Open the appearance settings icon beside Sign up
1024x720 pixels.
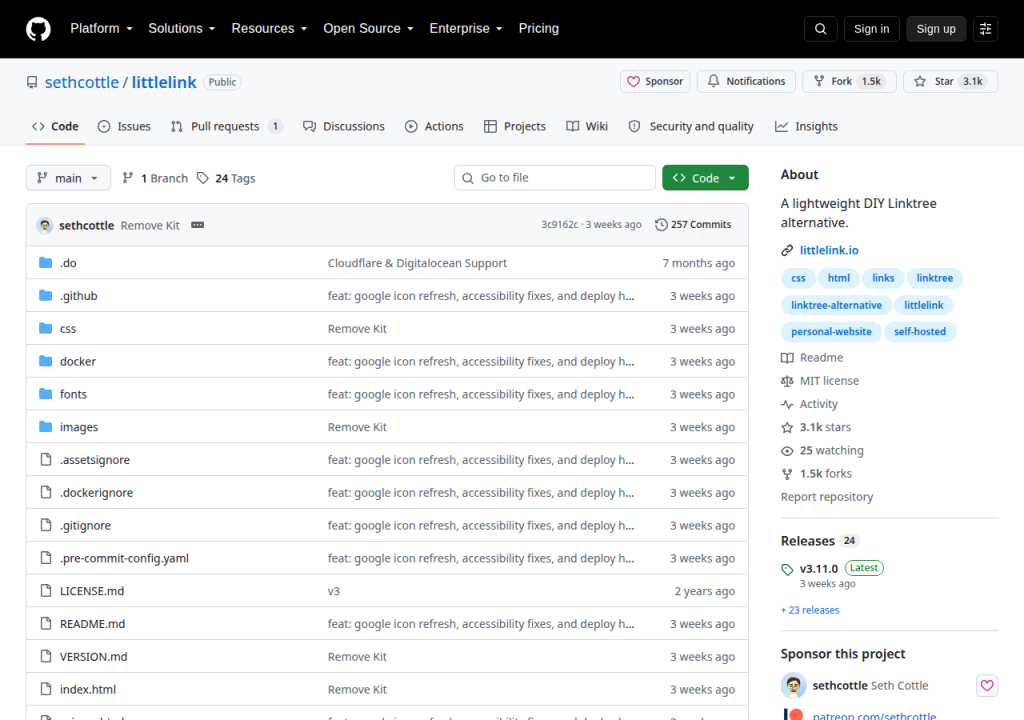pyautogui.click(x=985, y=29)
